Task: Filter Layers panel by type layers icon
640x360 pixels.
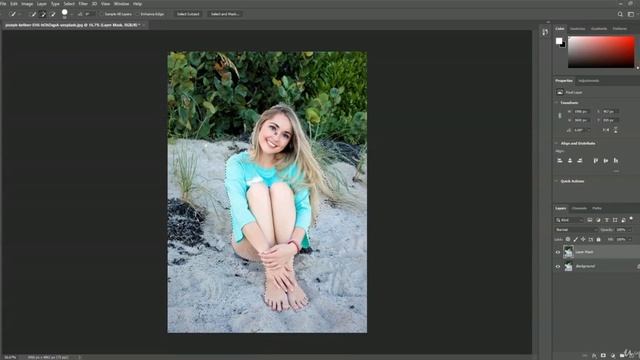Action: click(607, 220)
